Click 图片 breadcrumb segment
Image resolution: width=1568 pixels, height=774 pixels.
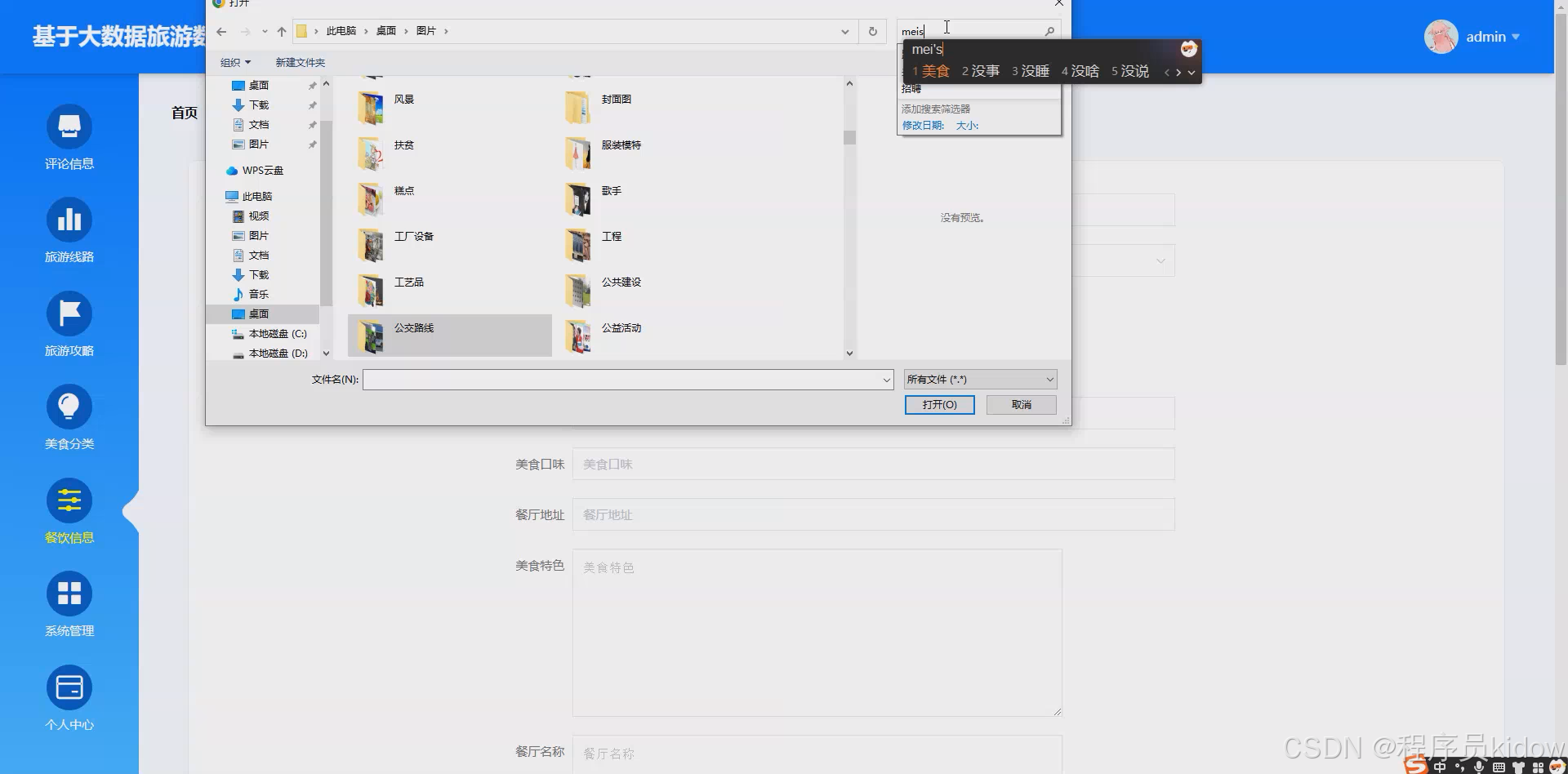click(x=426, y=31)
